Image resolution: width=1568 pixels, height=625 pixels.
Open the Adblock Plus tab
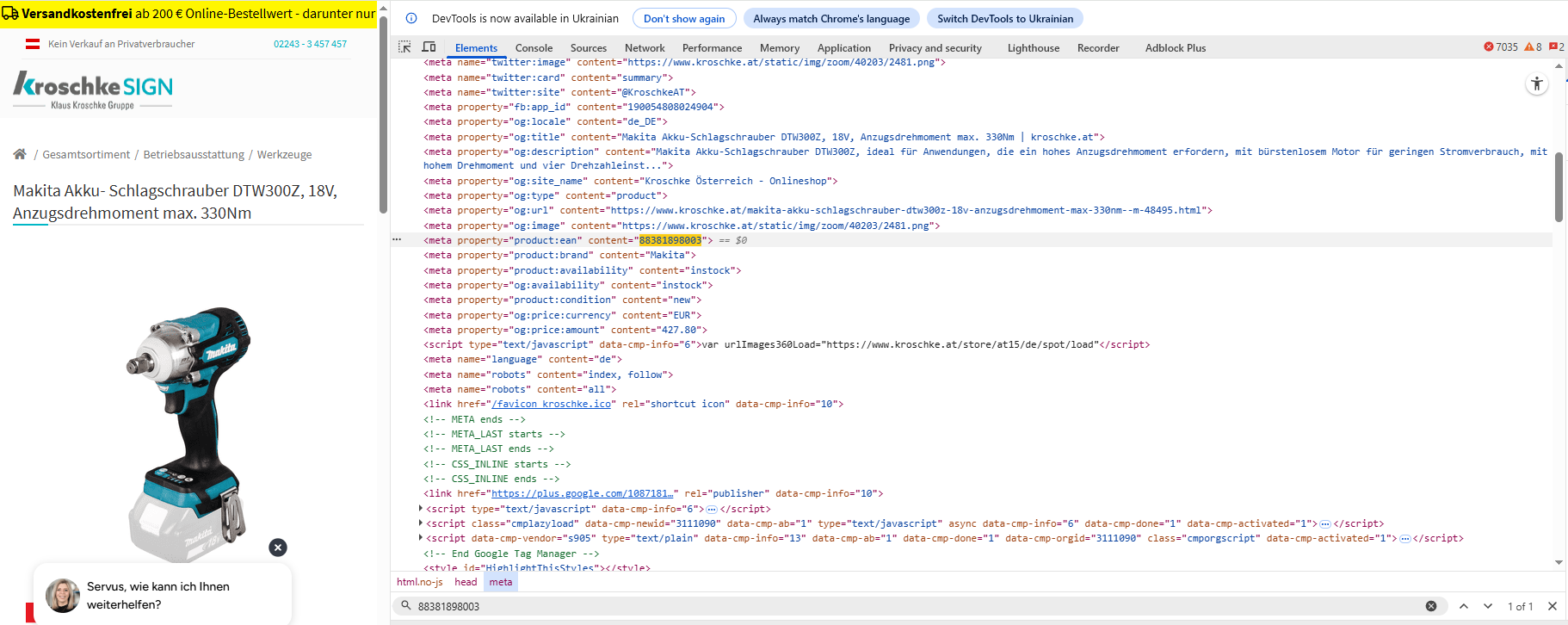1176,48
